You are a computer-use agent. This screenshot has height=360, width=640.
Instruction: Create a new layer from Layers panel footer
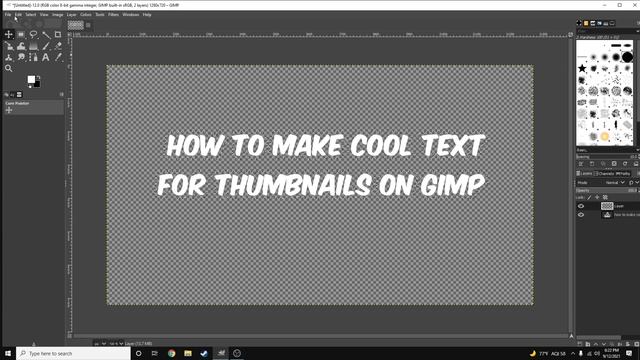580,344
